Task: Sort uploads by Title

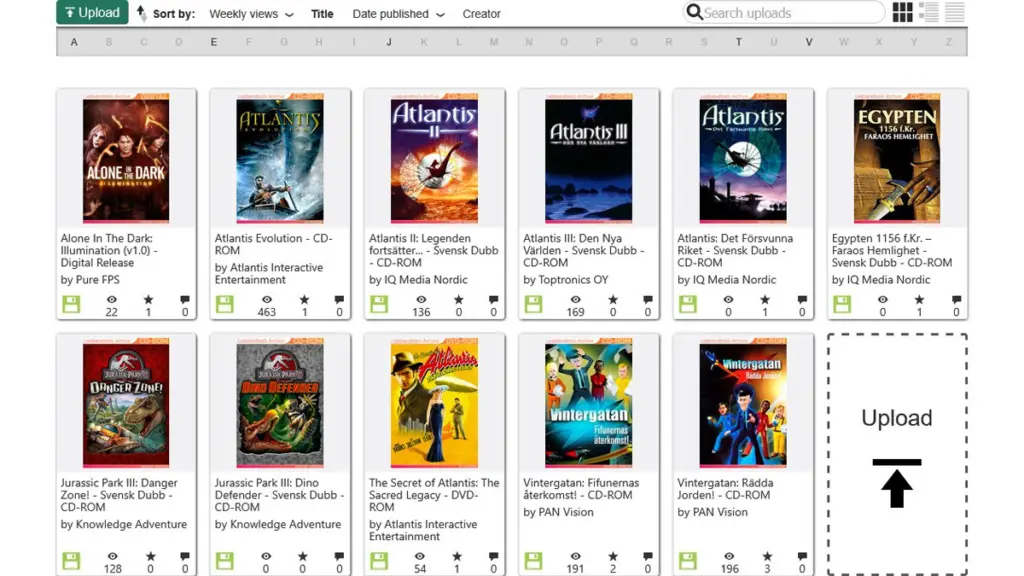Action: click(322, 14)
